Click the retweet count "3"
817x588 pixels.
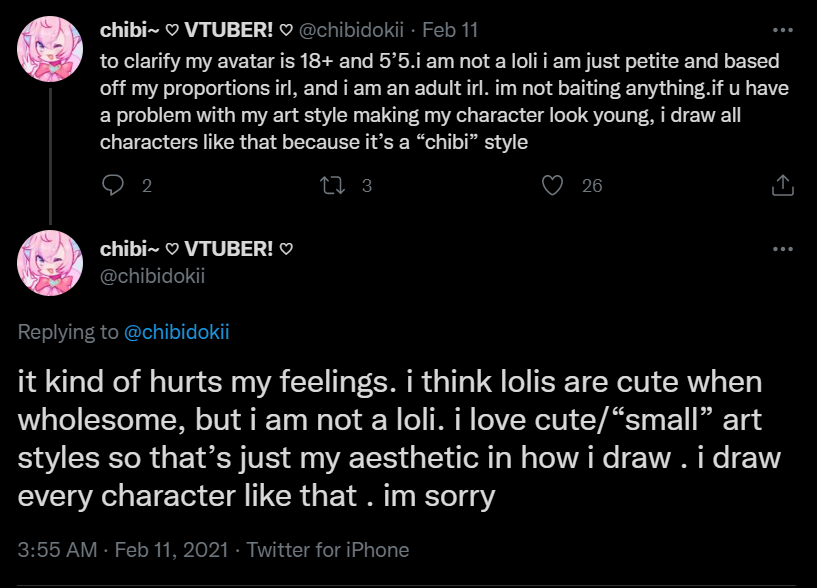coord(366,185)
